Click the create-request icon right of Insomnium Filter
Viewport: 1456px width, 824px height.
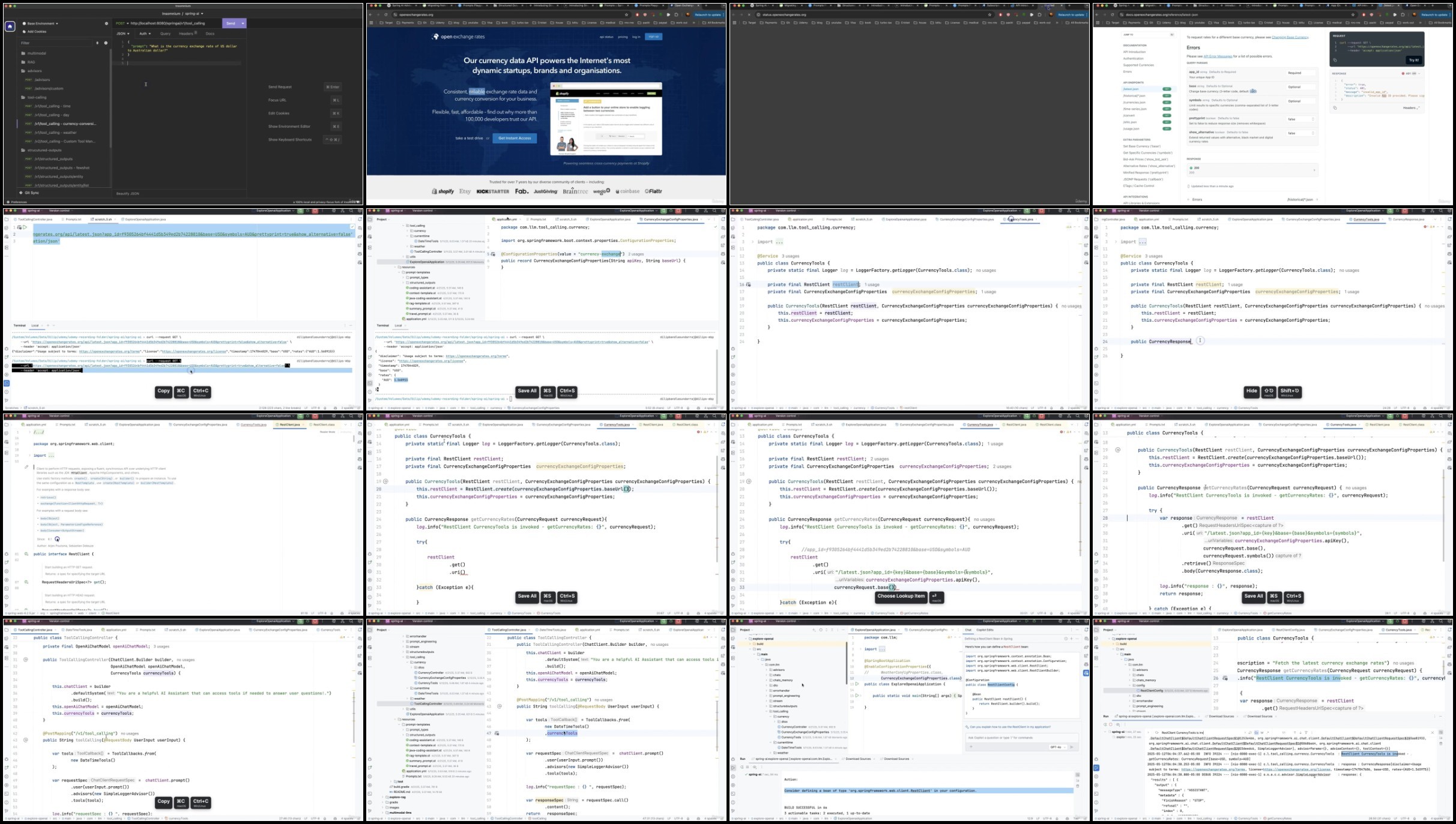click(106, 43)
